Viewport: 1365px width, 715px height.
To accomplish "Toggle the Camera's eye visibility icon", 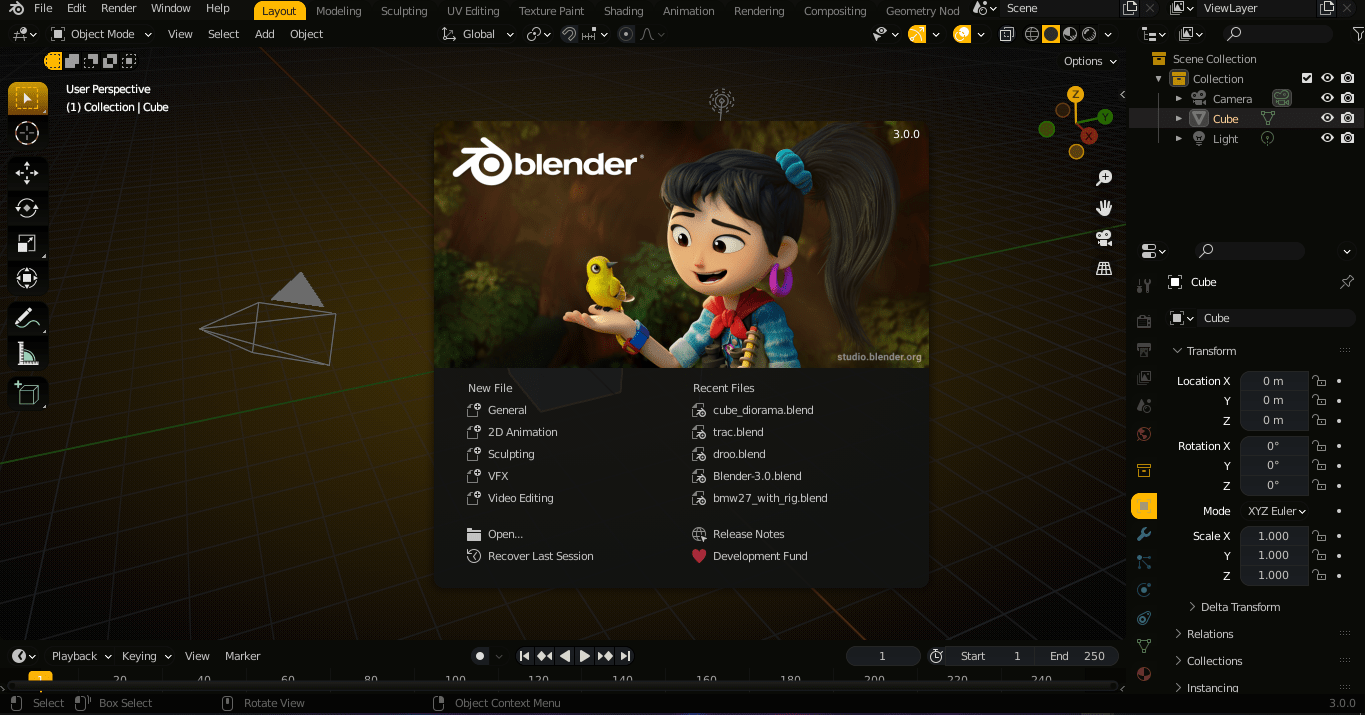I will [1327, 98].
